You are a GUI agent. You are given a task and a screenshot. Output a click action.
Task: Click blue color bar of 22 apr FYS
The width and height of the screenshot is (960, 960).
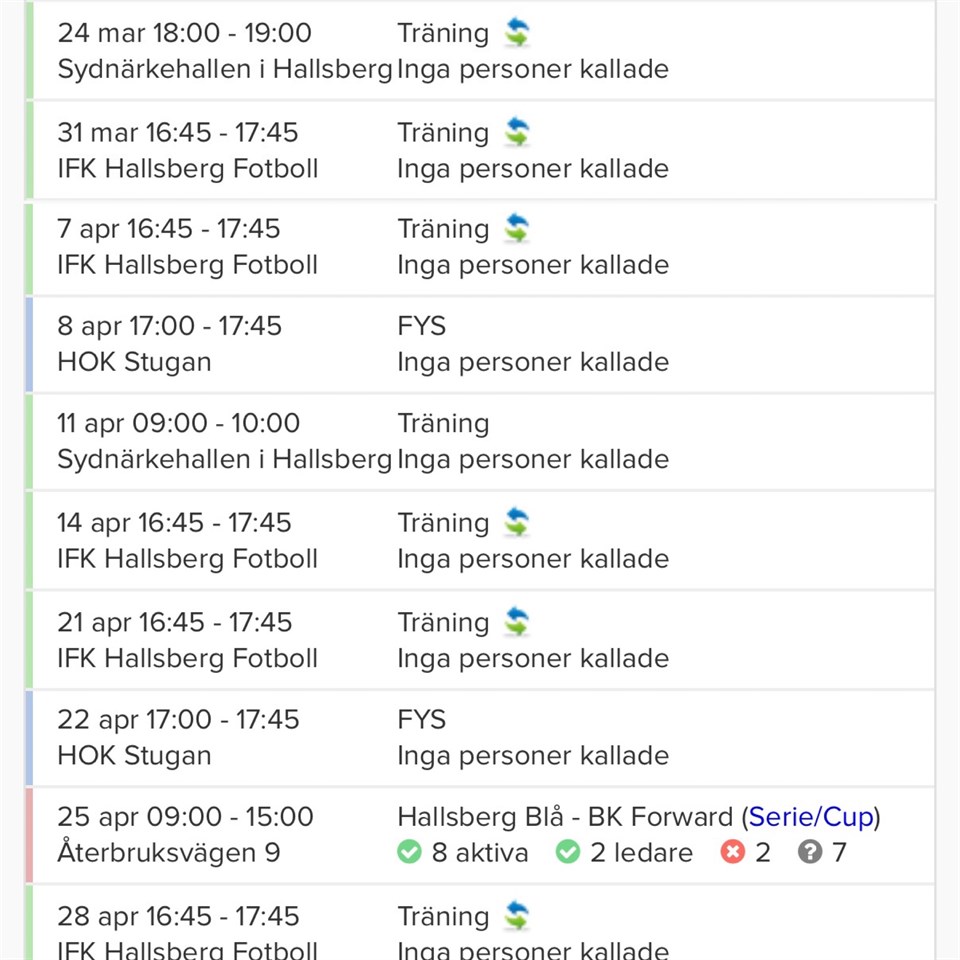[x=30, y=737]
